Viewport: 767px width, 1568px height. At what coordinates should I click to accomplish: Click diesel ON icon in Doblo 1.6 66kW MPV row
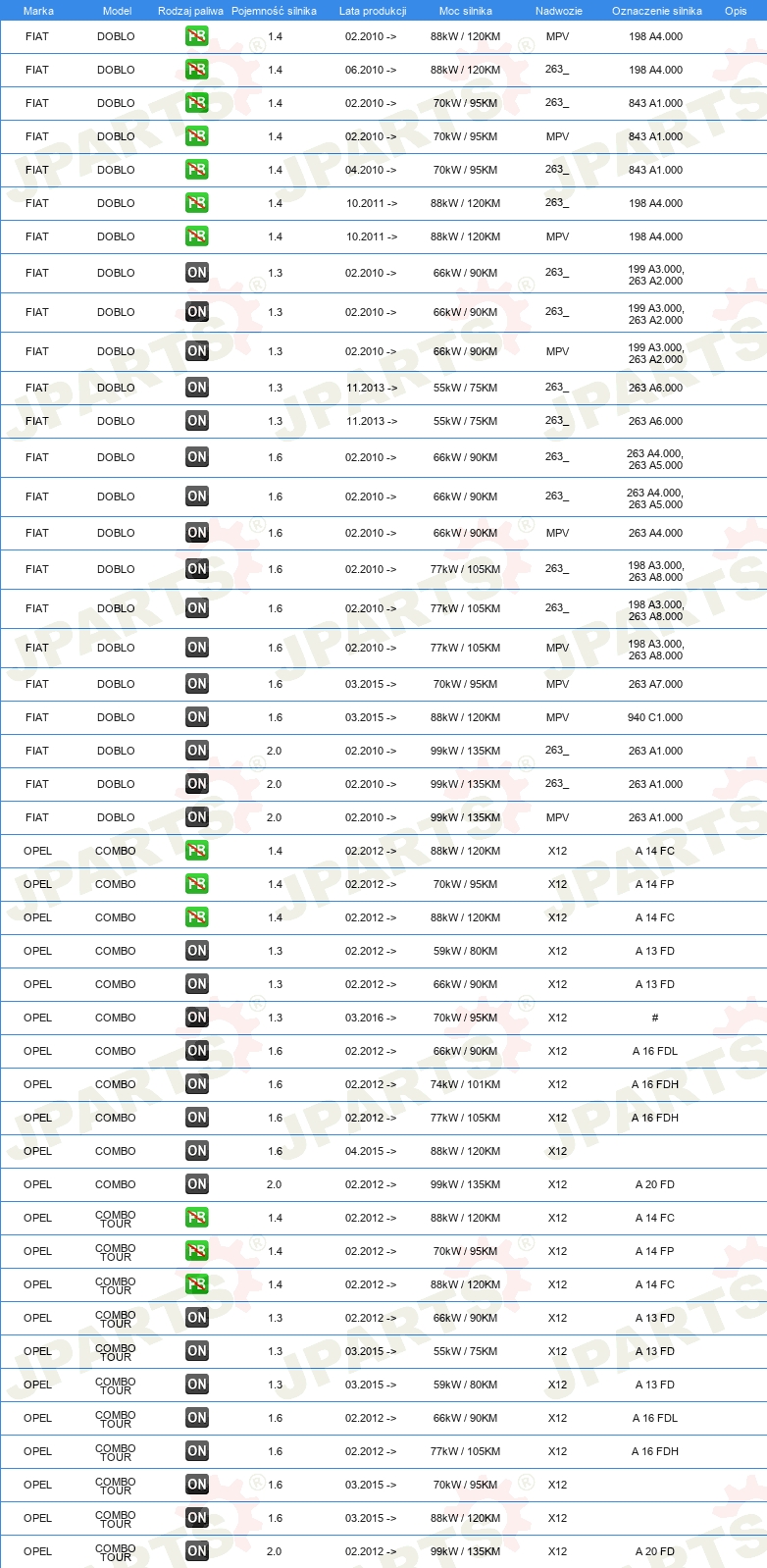pos(197,533)
